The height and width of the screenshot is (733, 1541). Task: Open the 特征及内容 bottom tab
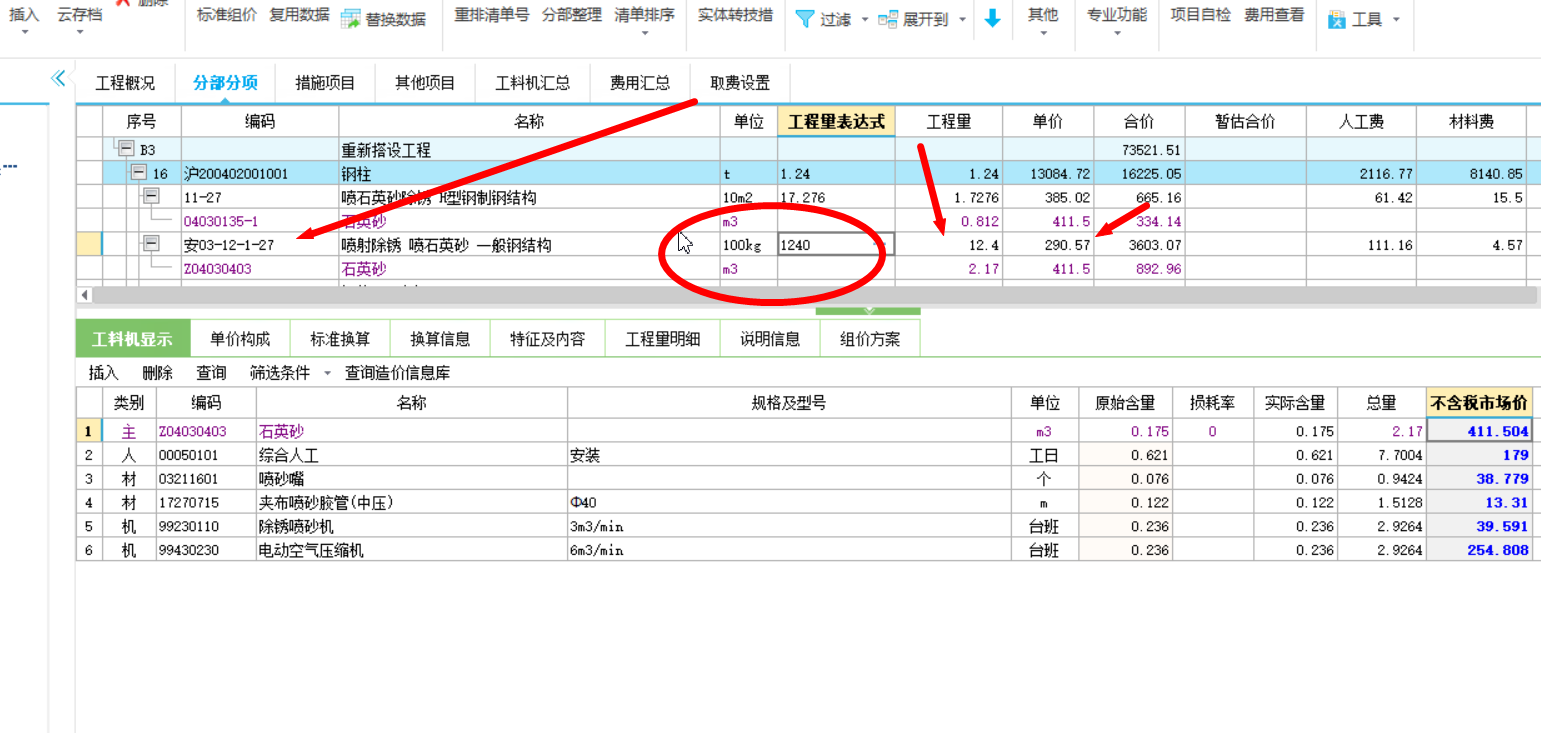(547, 339)
